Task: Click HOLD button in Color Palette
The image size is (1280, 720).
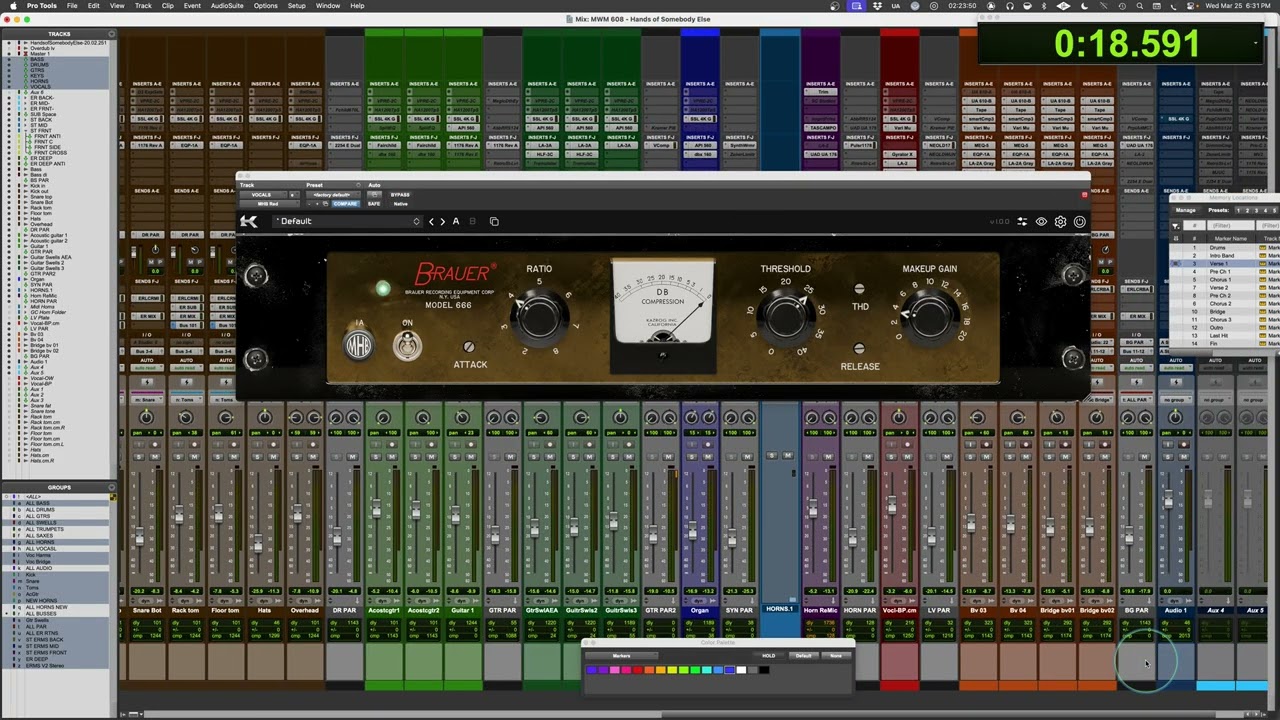Action: (x=768, y=656)
